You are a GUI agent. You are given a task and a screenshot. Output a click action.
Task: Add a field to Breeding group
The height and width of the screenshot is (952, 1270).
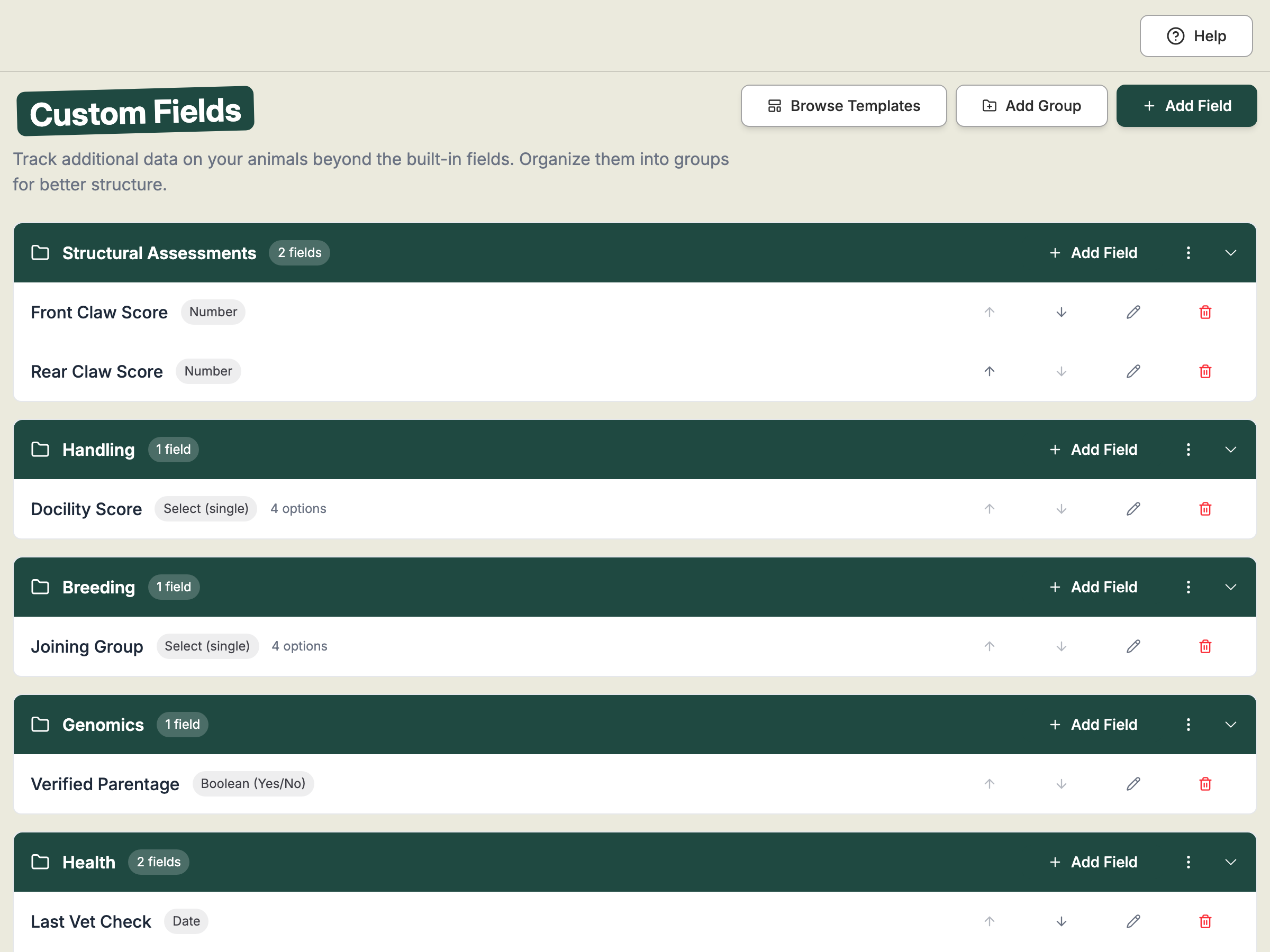[x=1093, y=587]
